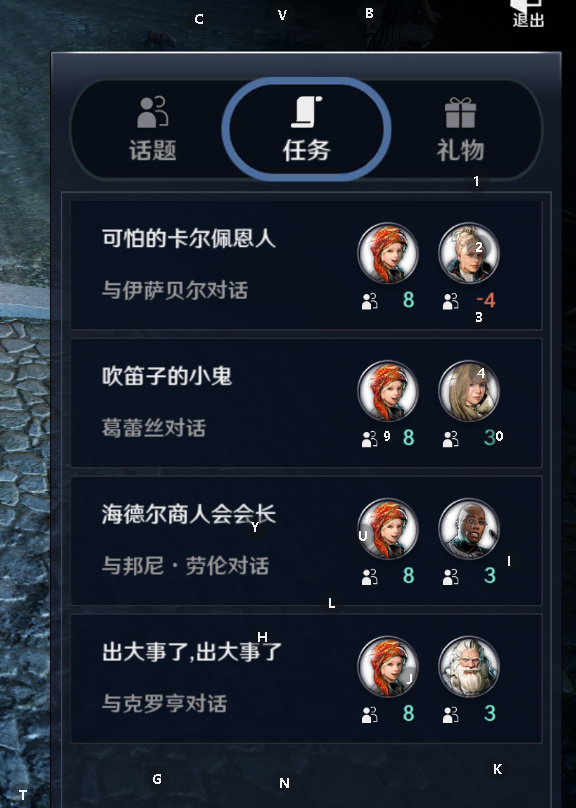
Task: Click the scroll icon above 任务
Action: pos(307,111)
